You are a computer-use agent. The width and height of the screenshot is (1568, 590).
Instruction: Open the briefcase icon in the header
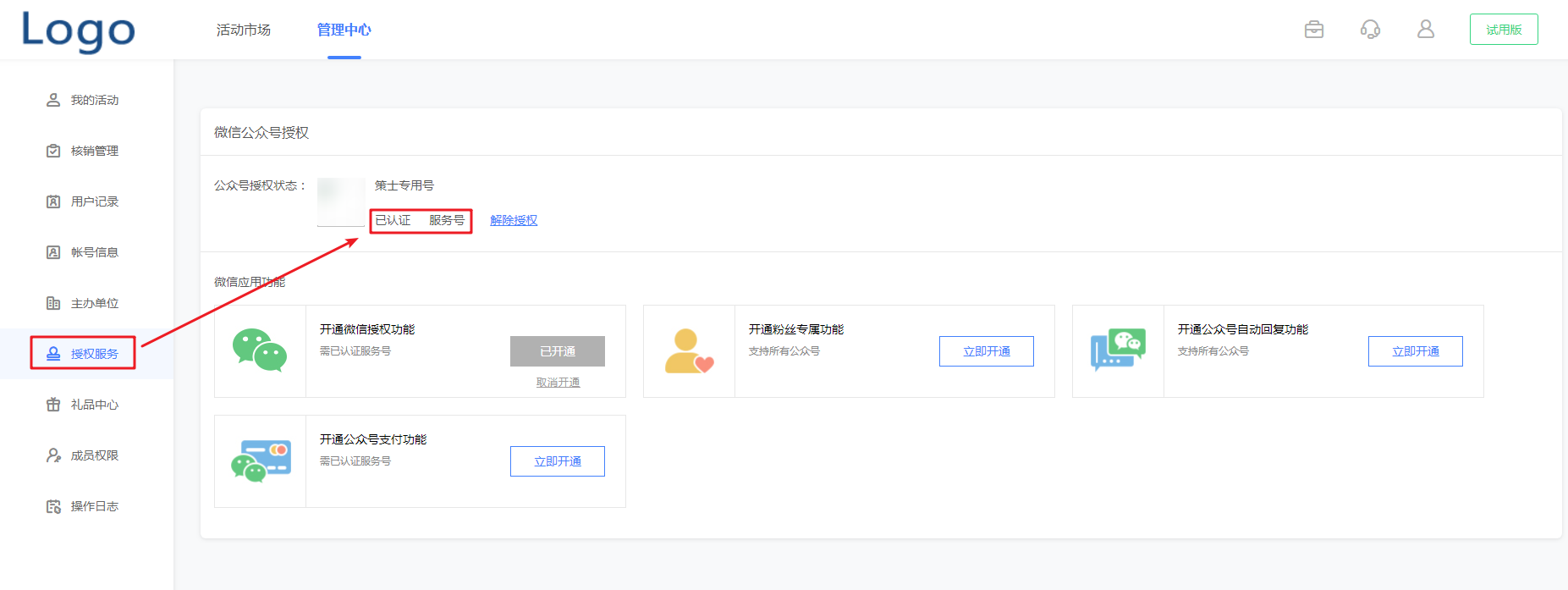pyautogui.click(x=1314, y=30)
